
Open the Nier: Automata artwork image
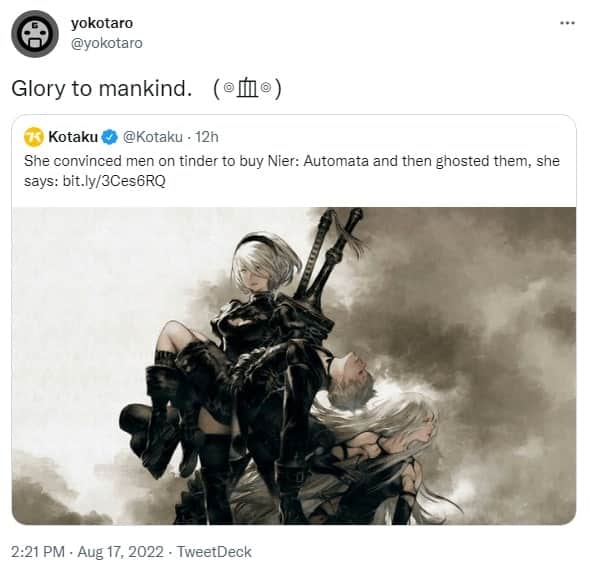tap(294, 366)
